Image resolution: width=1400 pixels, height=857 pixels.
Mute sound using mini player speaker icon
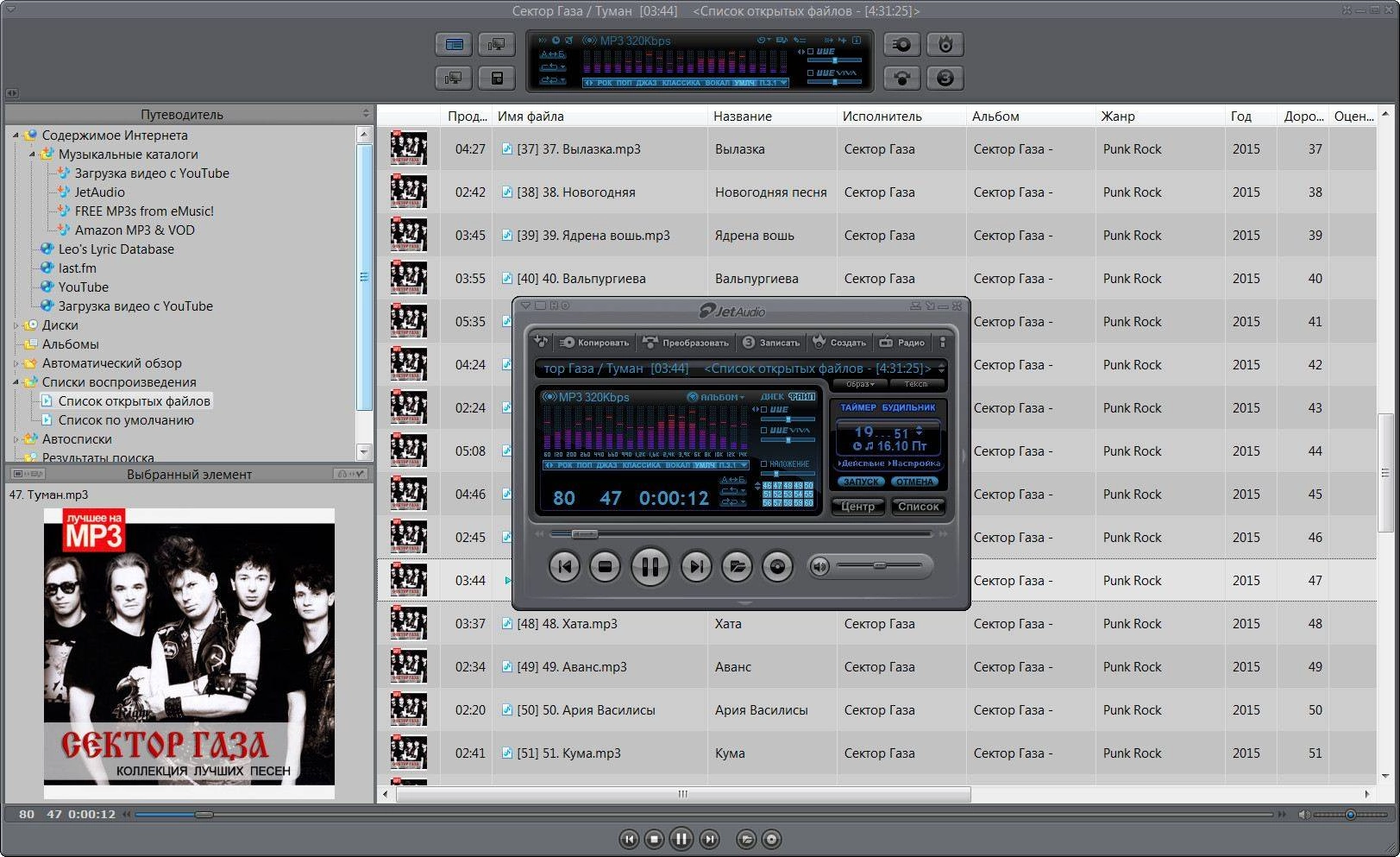point(819,566)
